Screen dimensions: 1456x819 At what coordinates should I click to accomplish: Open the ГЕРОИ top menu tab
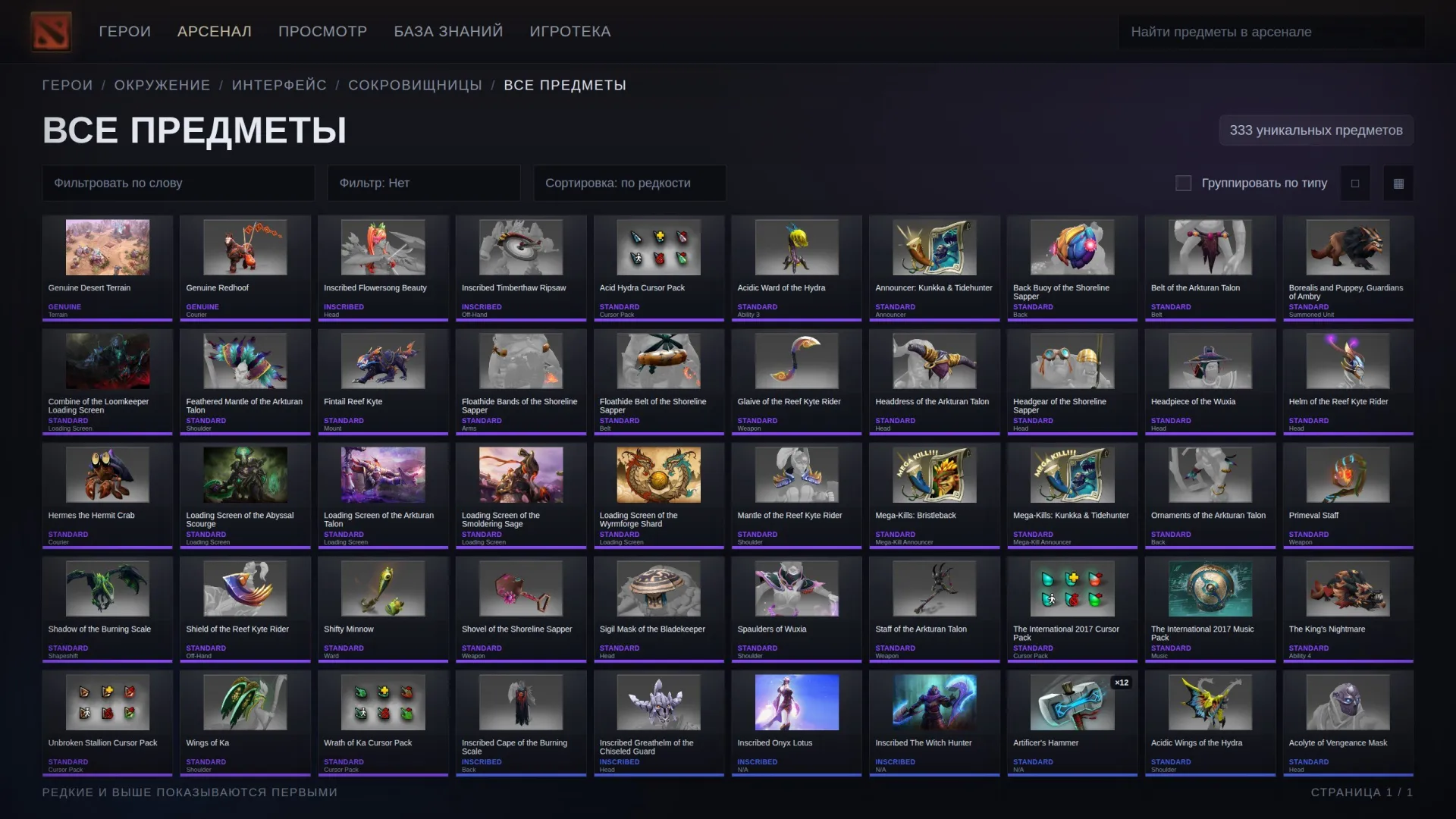coord(124,31)
